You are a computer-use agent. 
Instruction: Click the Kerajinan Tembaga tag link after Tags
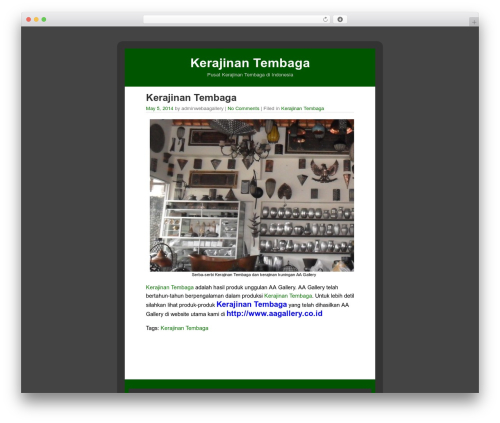(184, 328)
